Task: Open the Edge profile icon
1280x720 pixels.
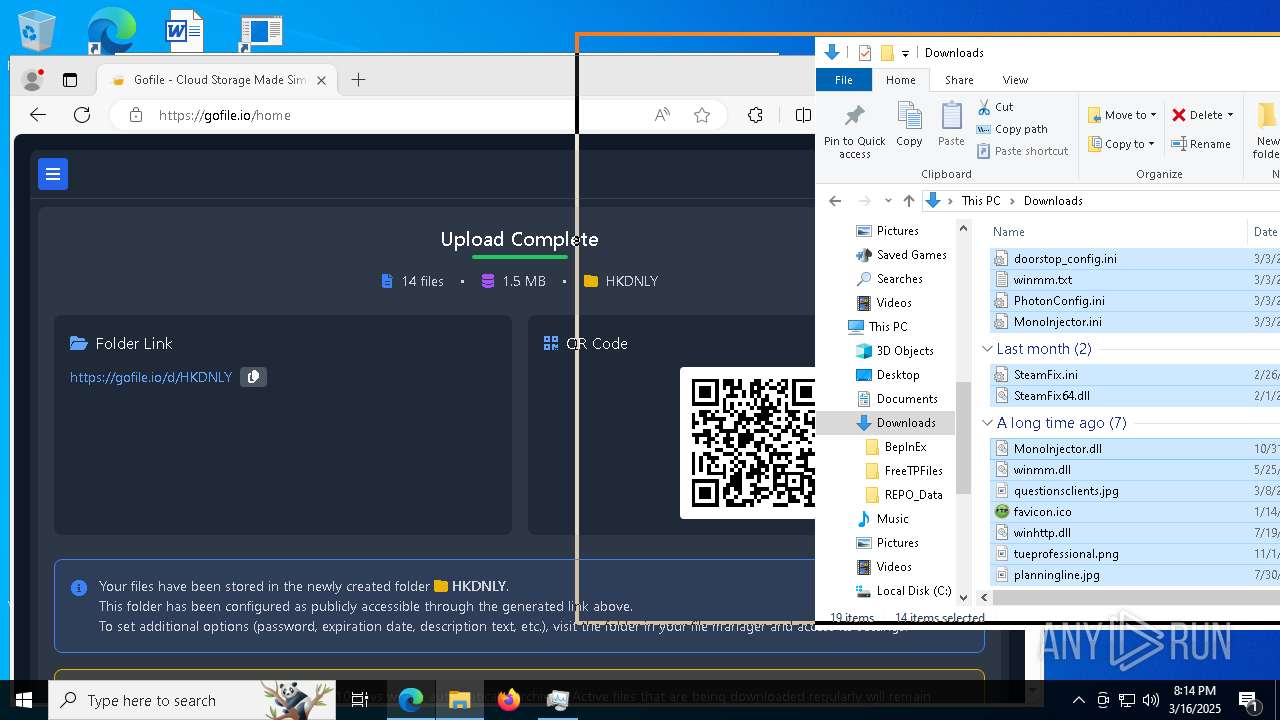Action: (32, 80)
